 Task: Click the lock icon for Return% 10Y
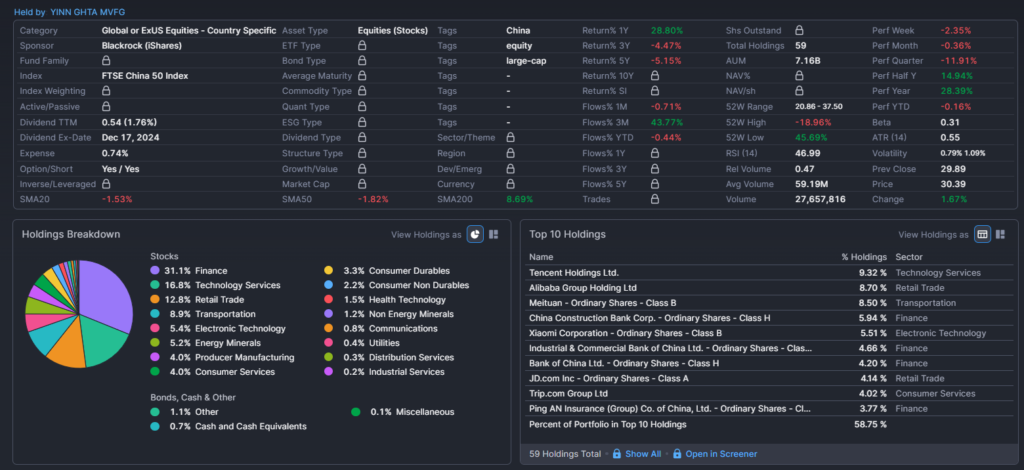click(x=655, y=76)
